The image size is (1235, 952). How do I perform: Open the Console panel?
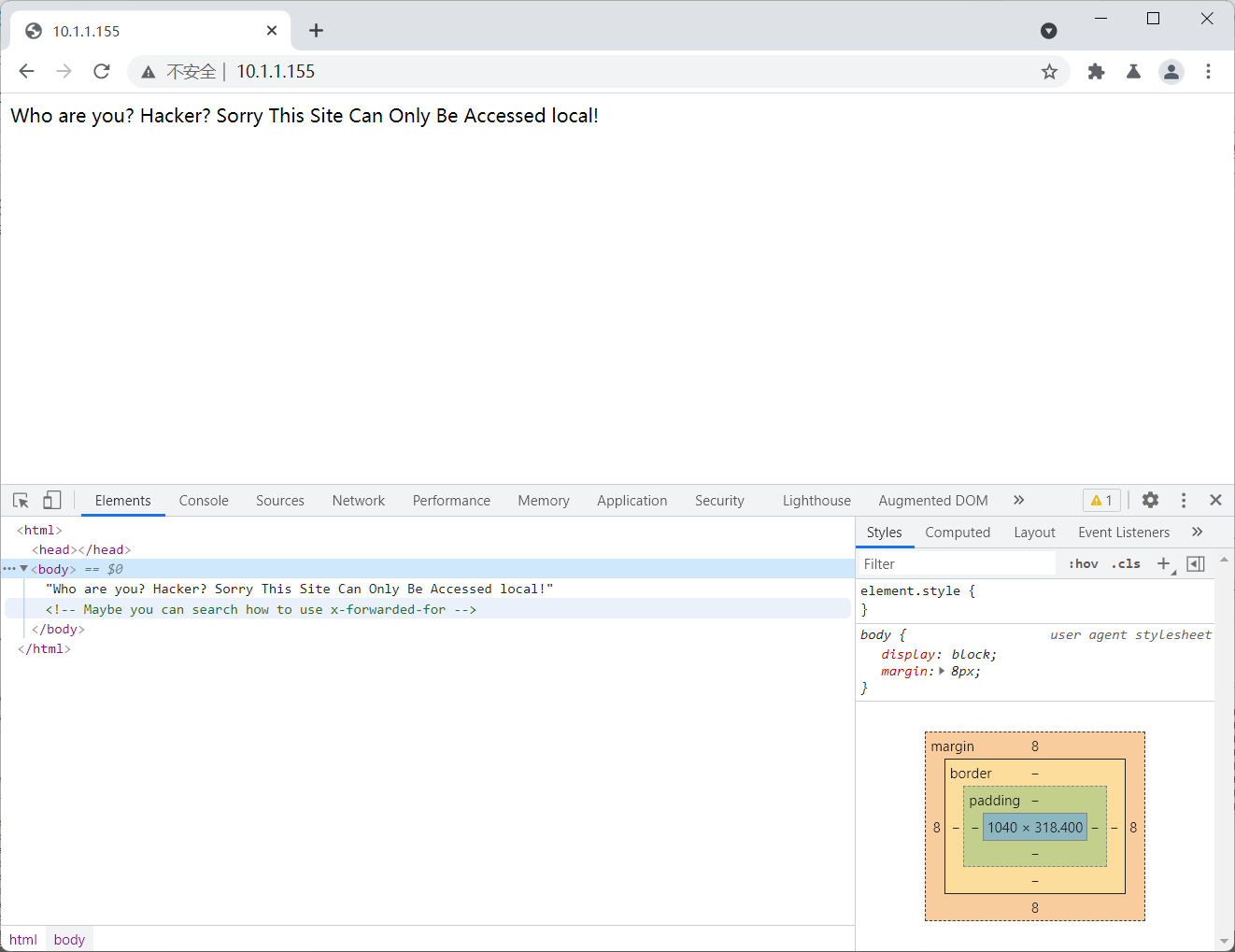pos(204,501)
